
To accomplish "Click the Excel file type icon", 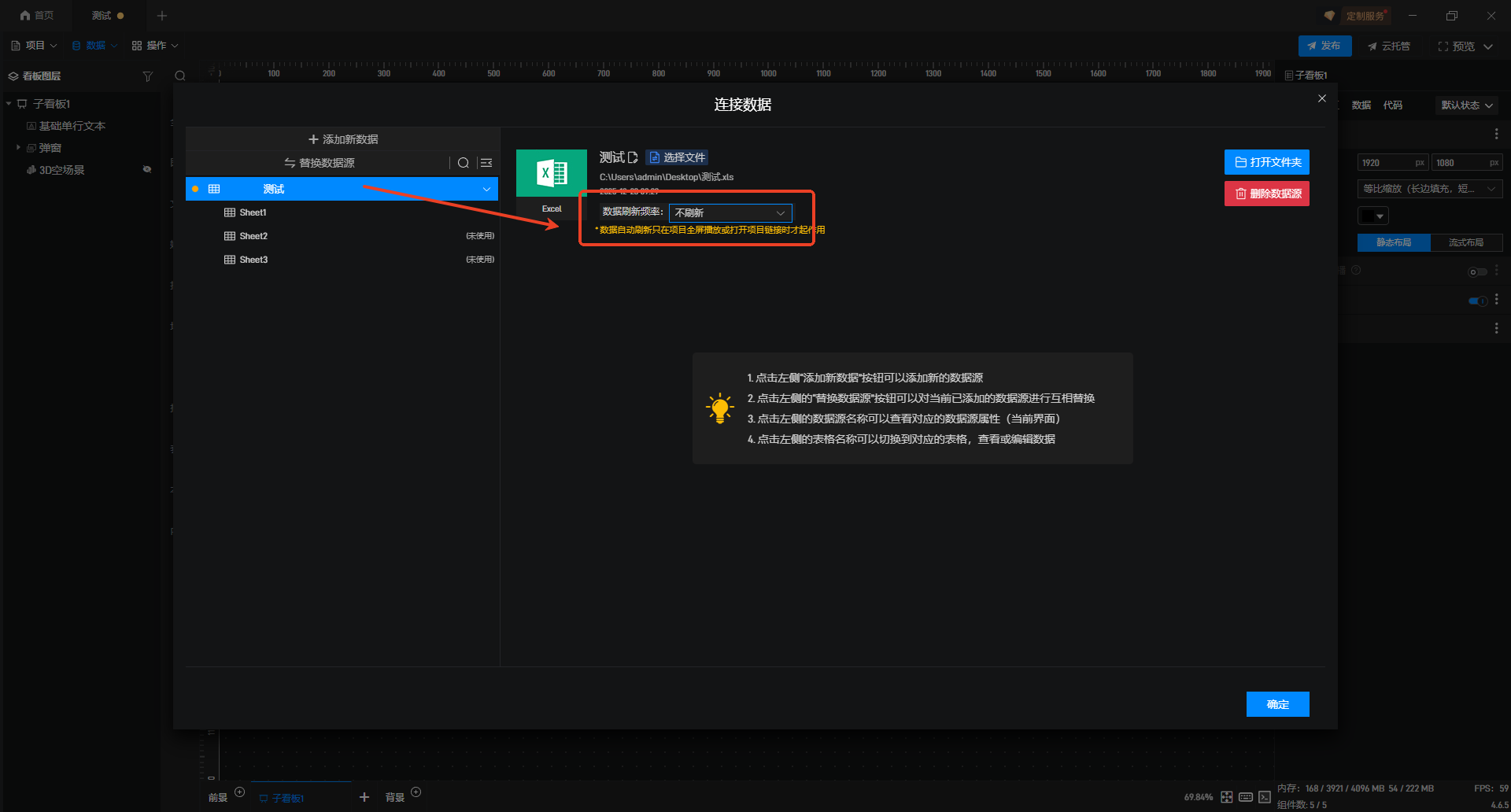I will pos(551,173).
